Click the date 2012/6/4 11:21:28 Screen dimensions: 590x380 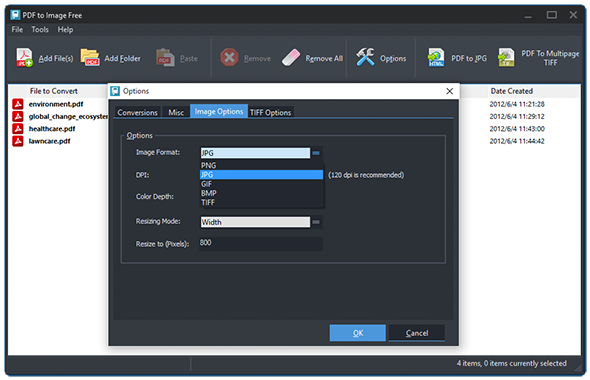coord(517,104)
